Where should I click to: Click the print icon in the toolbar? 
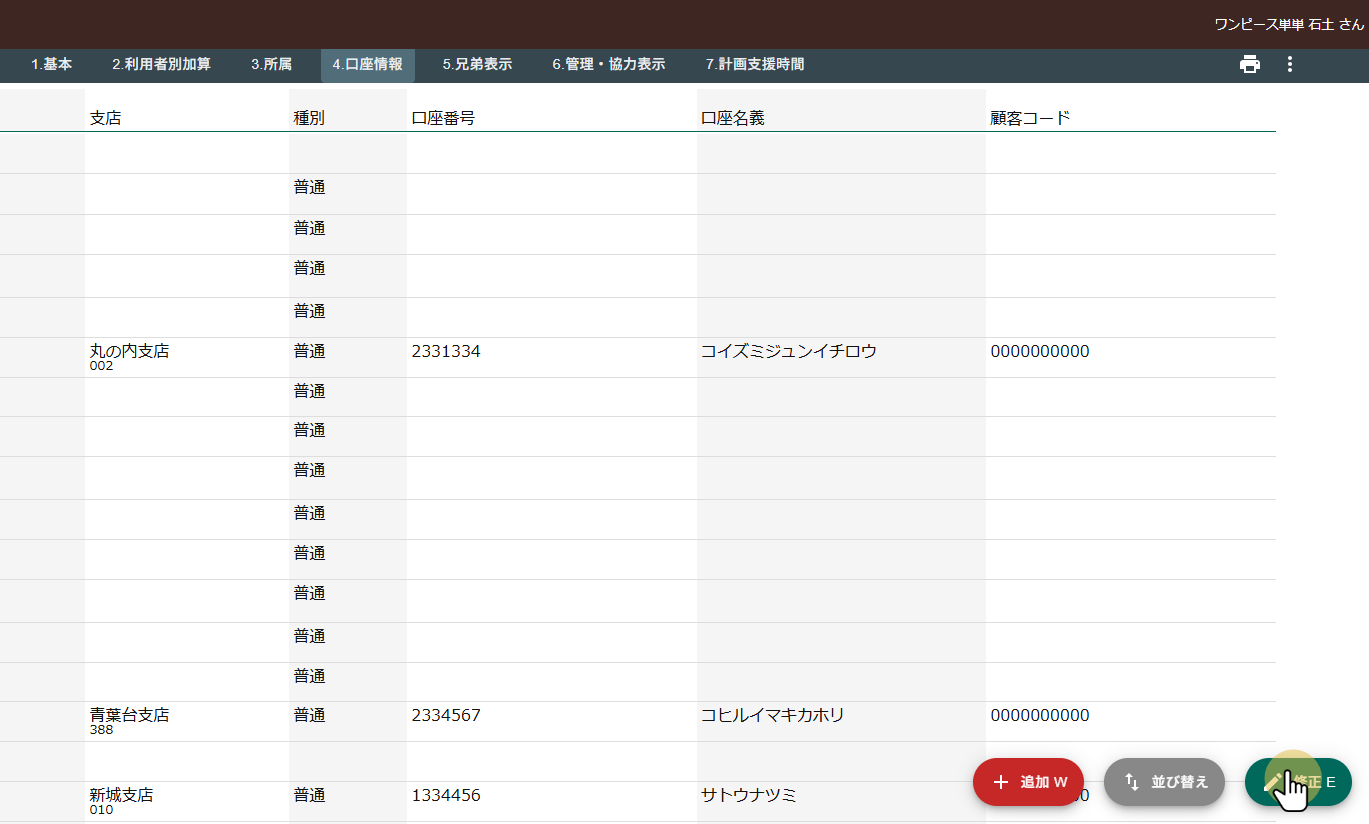(1249, 65)
